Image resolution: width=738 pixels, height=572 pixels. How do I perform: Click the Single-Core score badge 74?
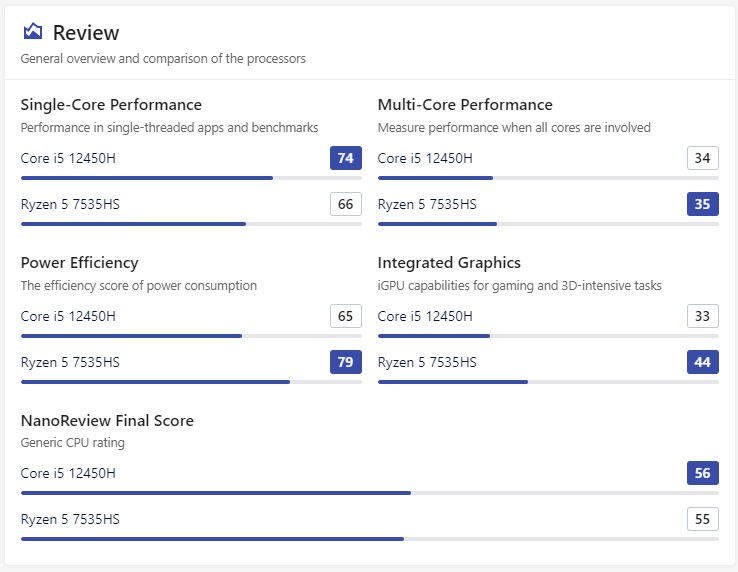(x=346, y=158)
